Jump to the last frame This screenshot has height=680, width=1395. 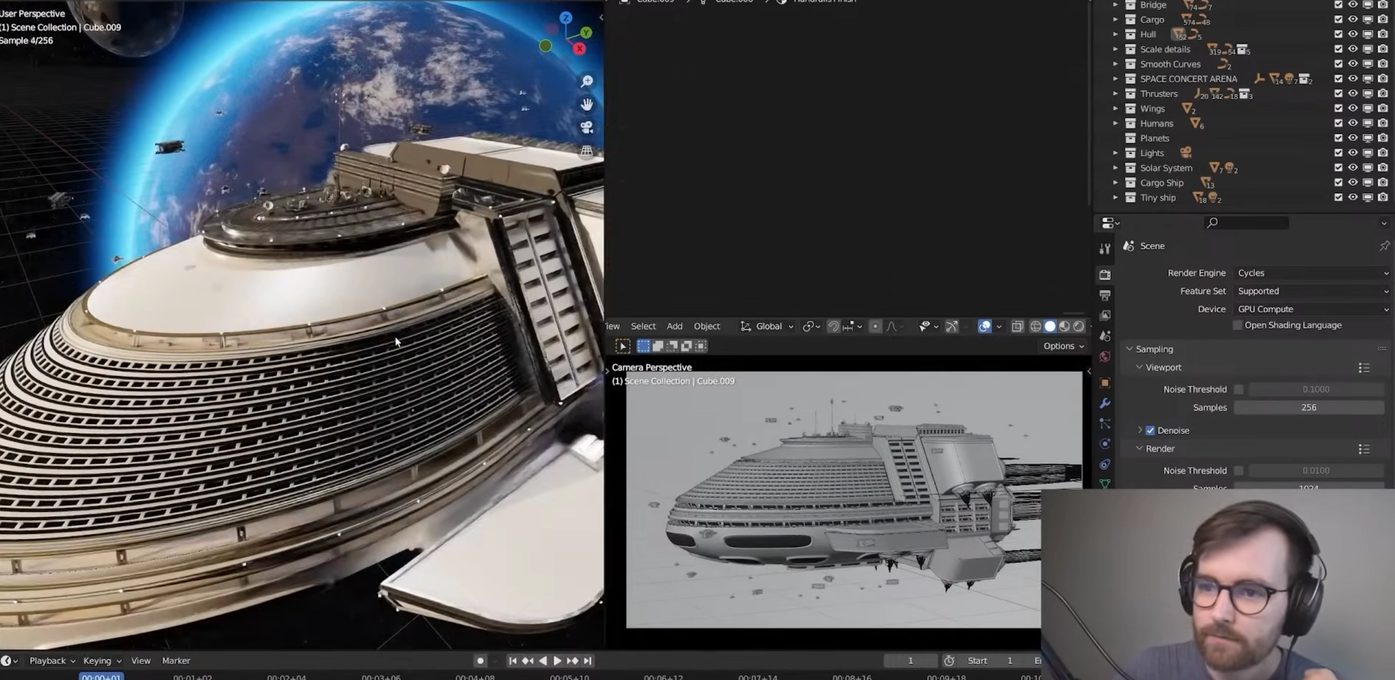[x=588, y=661]
